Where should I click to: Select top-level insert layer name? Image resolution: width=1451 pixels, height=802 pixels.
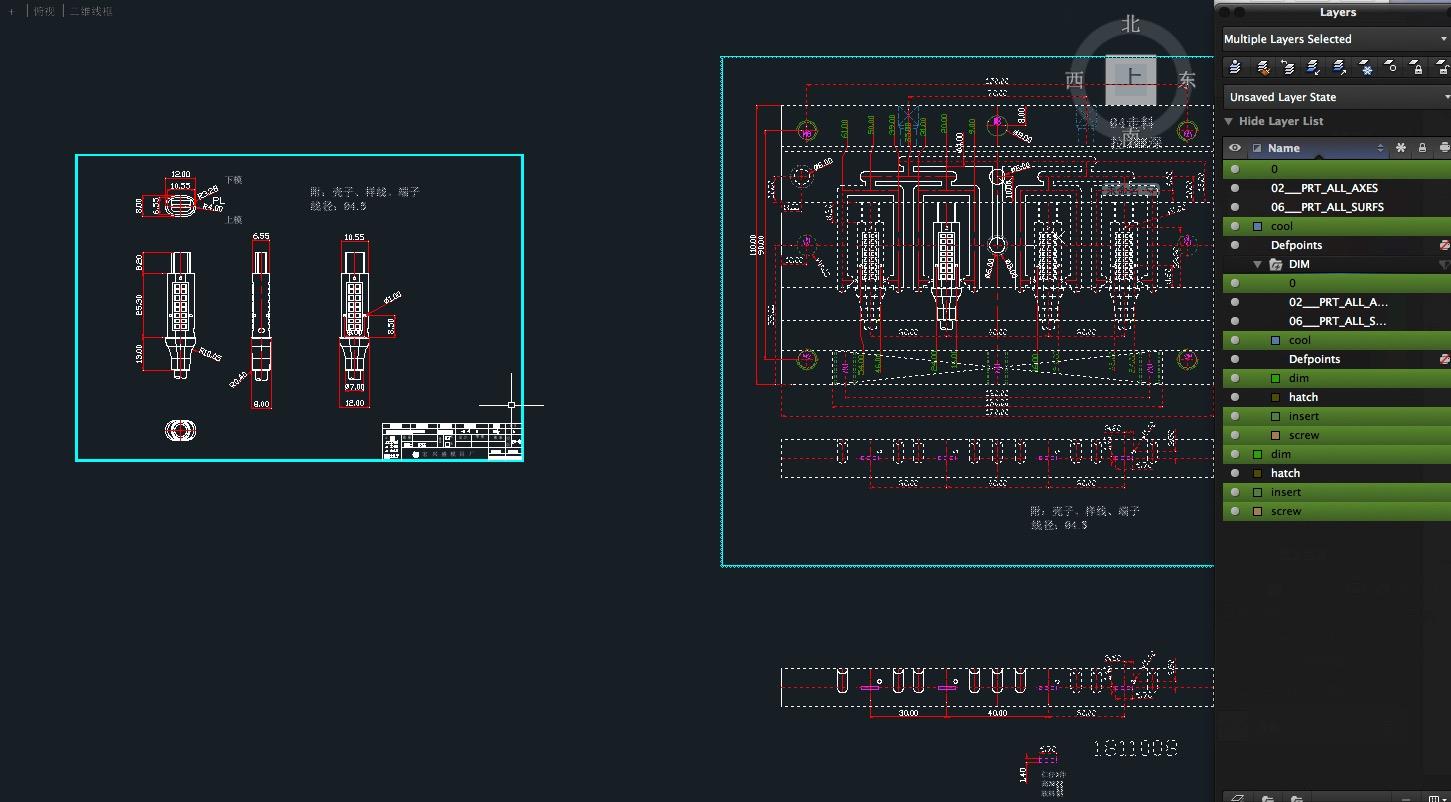[x=1286, y=492]
